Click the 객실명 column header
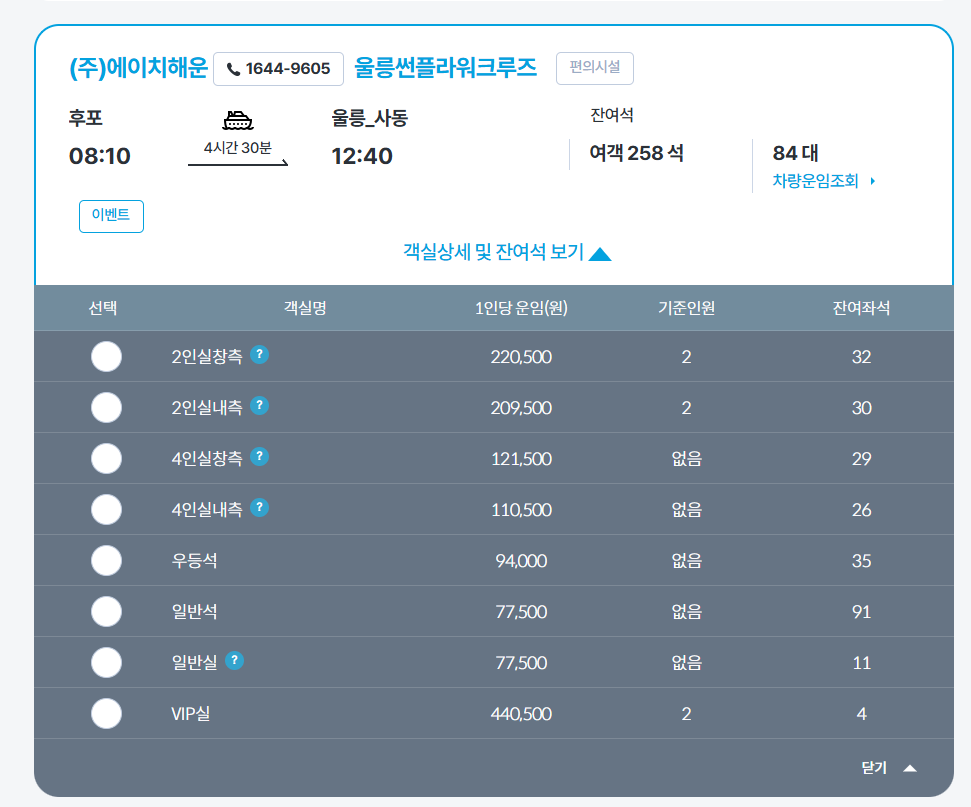The width and height of the screenshot is (971, 807). point(305,308)
